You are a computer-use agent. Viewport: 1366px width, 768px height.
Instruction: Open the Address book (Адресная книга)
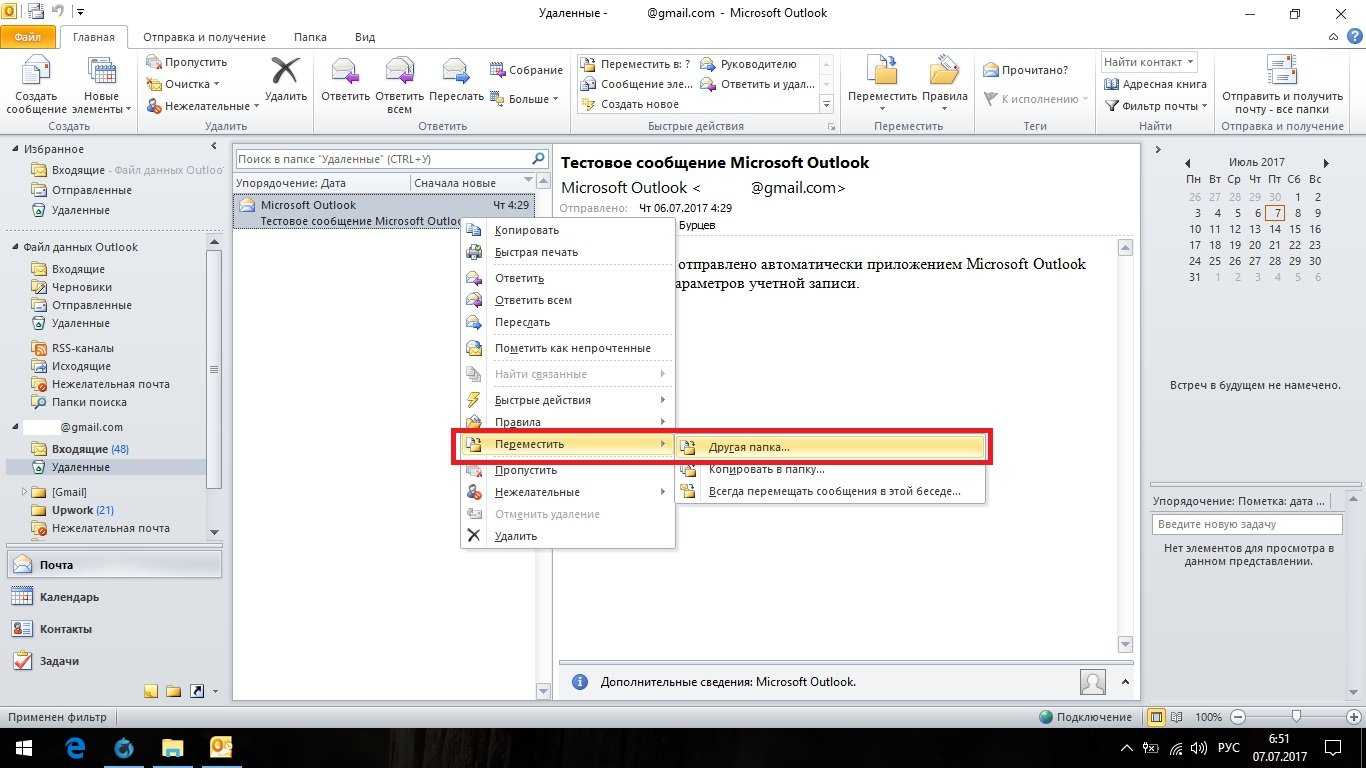[1155, 84]
